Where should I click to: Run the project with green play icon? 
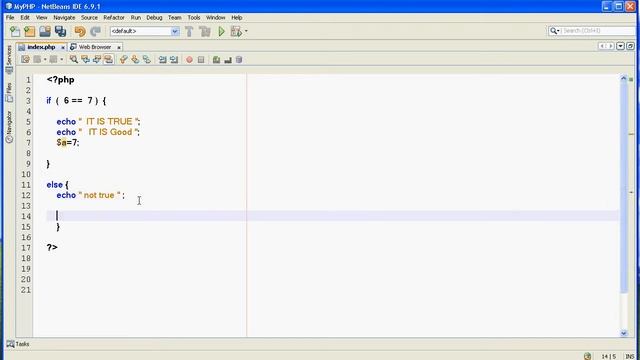click(x=221, y=31)
